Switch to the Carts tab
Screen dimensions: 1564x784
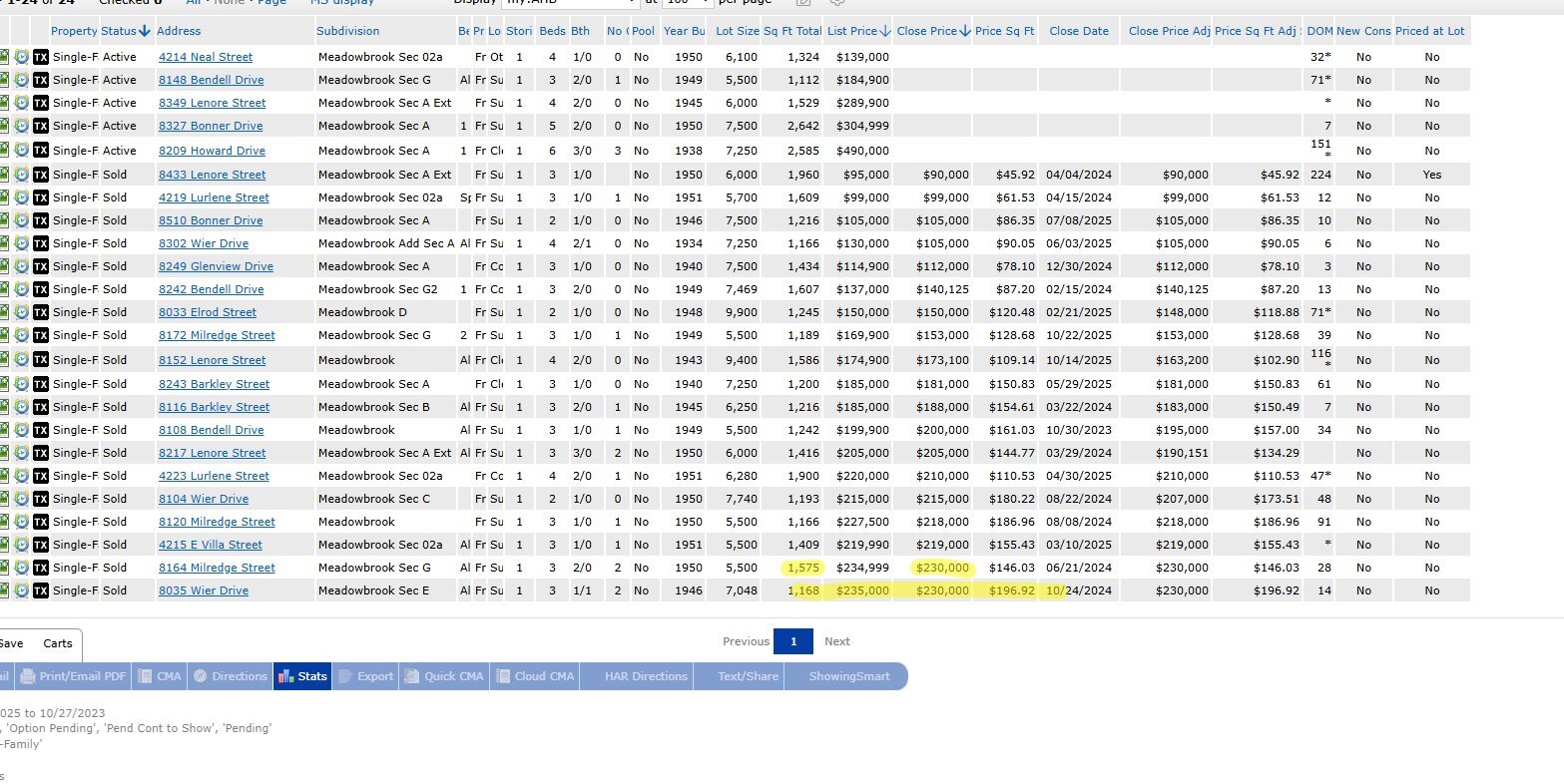click(x=58, y=643)
